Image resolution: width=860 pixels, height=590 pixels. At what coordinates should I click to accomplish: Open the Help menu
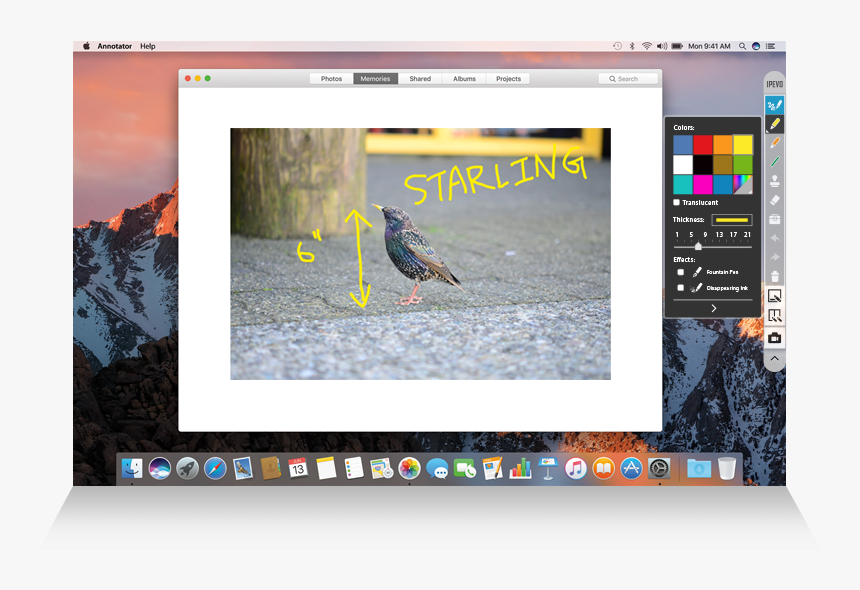click(148, 47)
